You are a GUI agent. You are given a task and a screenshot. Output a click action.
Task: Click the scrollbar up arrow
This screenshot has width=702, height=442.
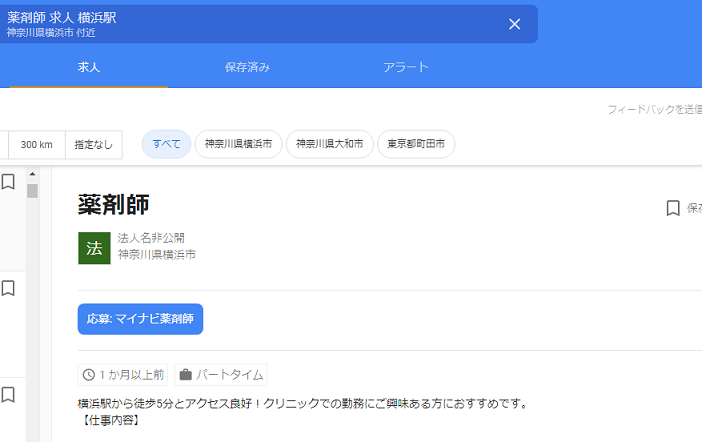pyautogui.click(x=32, y=174)
